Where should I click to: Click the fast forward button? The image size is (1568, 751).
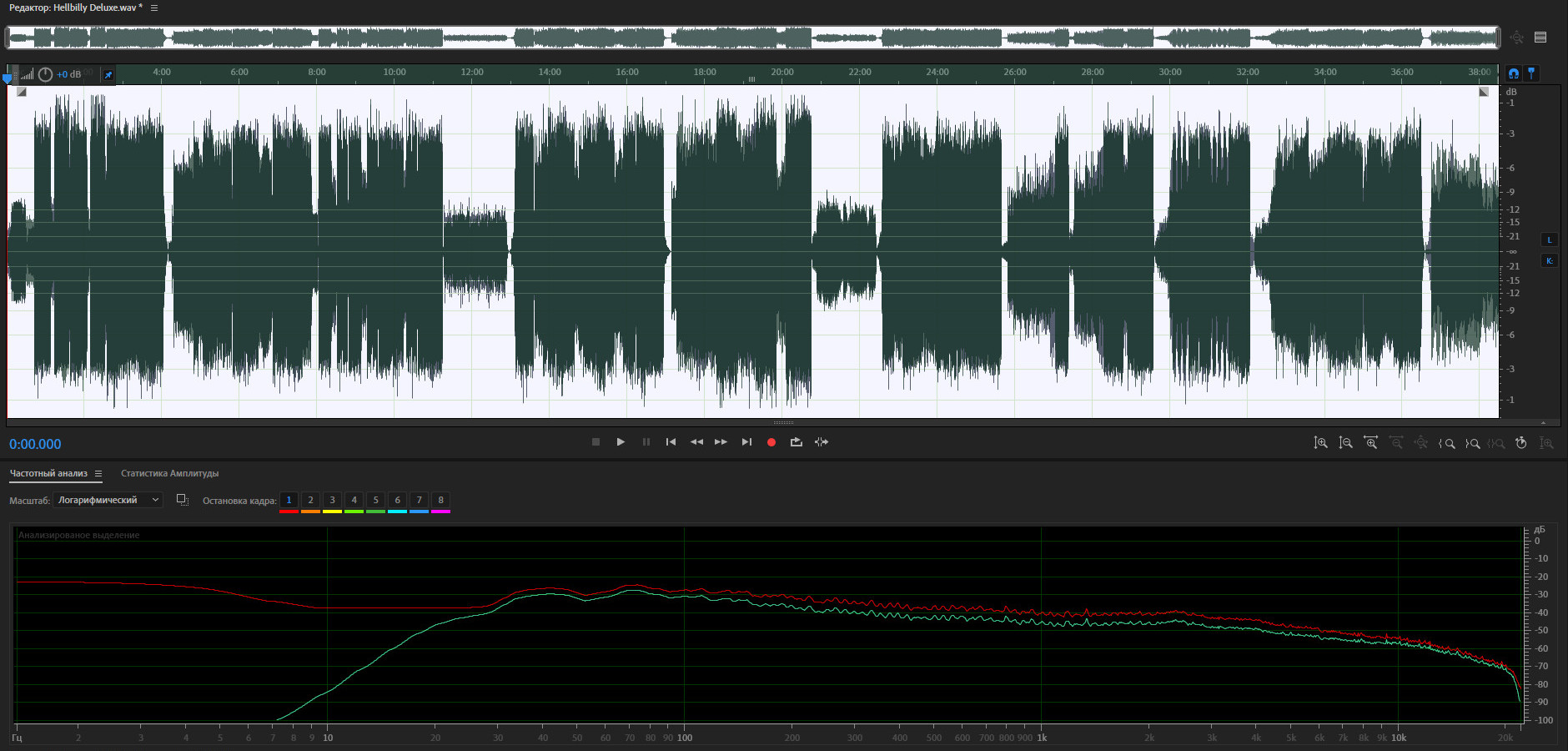point(721,442)
